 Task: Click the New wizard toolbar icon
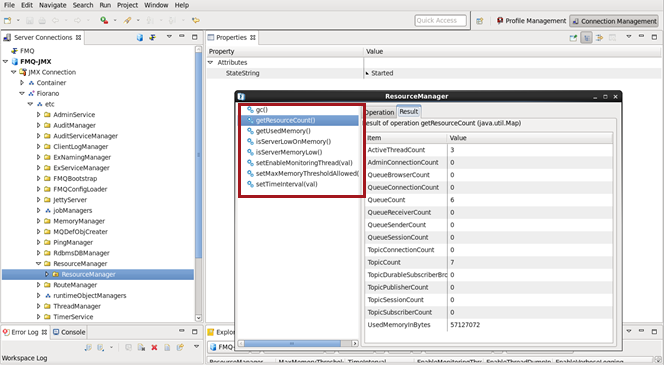point(8,20)
